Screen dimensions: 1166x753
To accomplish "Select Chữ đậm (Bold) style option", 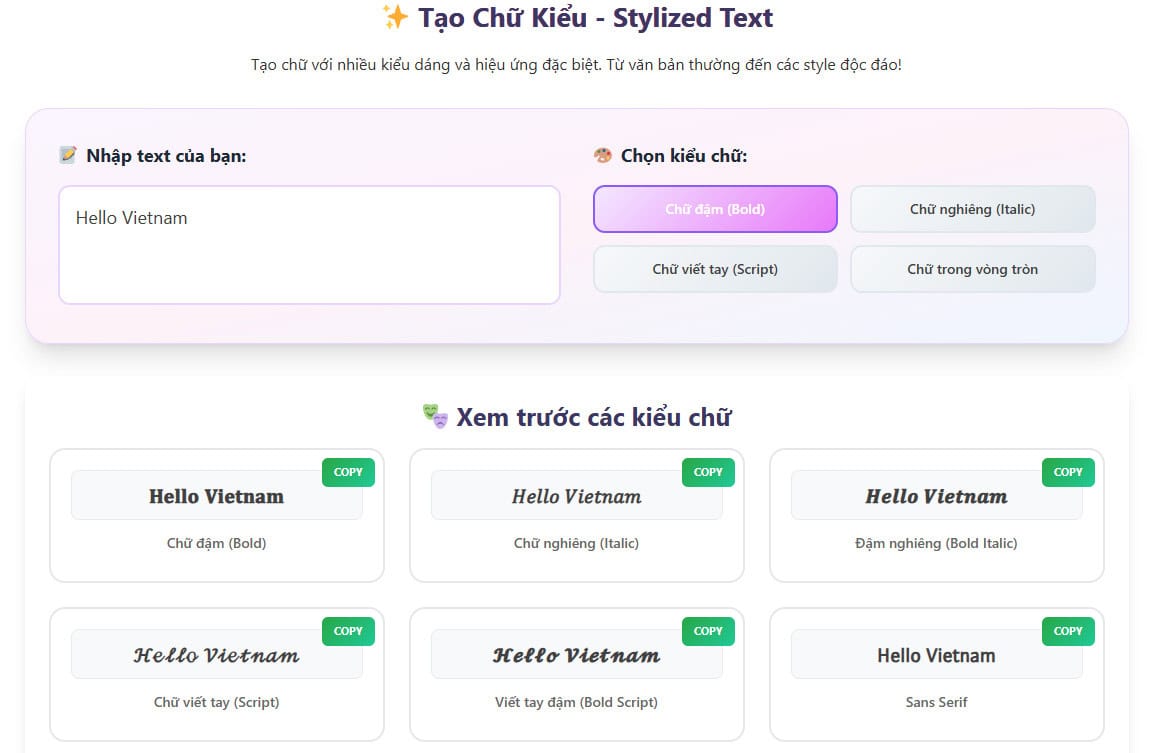I will 715,209.
